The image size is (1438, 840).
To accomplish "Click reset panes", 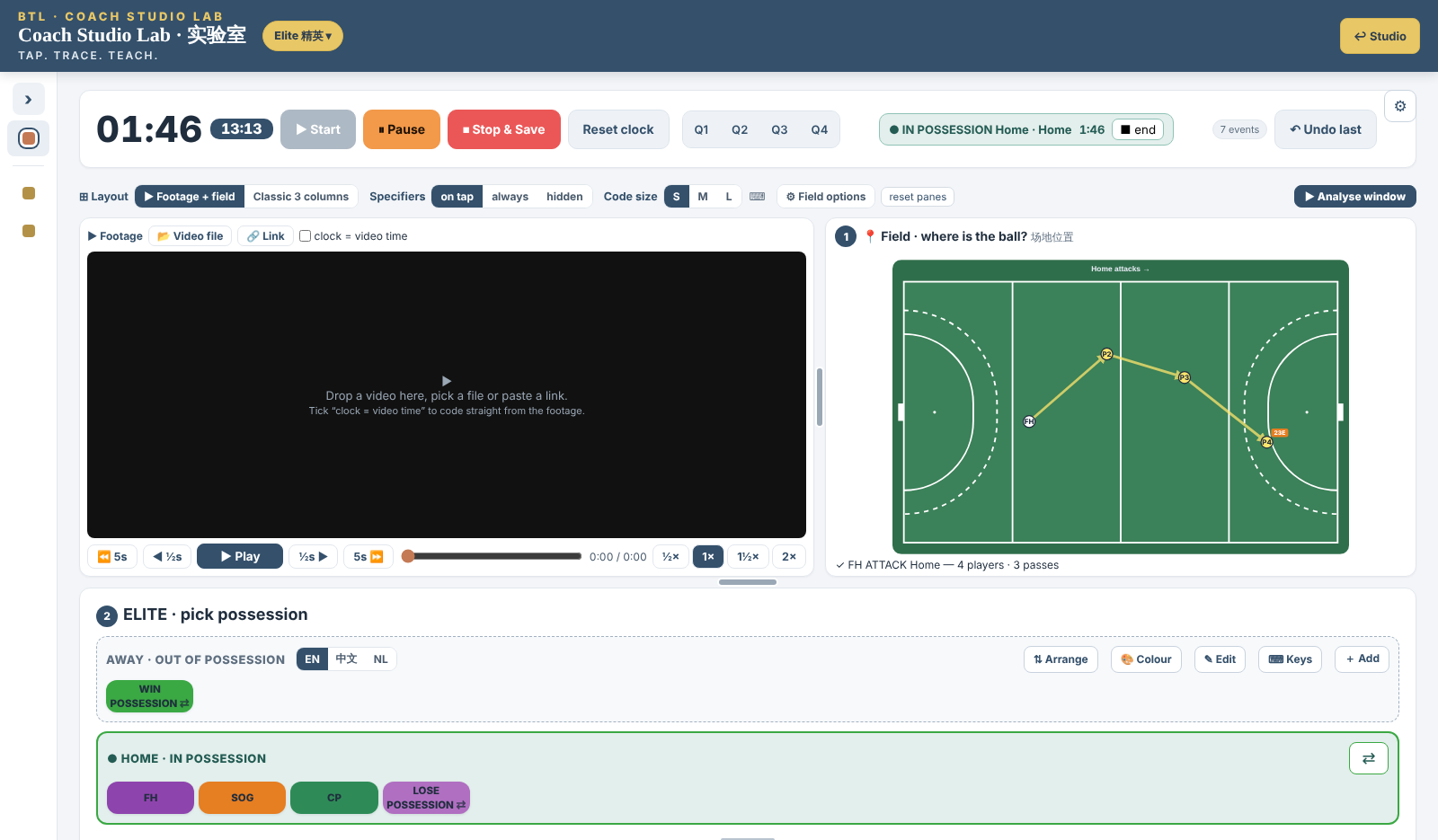I will pyautogui.click(x=918, y=197).
